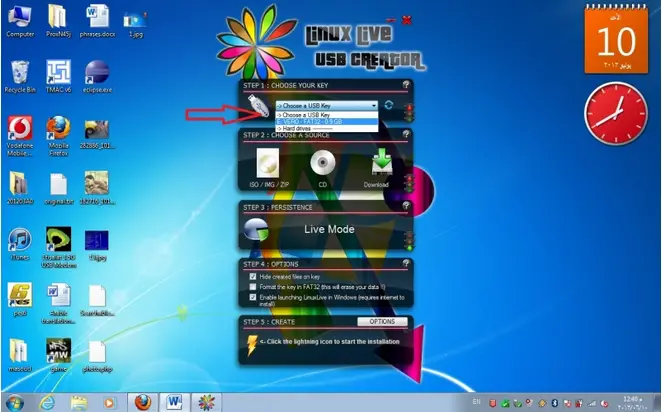Close the LinuxLive USB Creator window

[406, 20]
